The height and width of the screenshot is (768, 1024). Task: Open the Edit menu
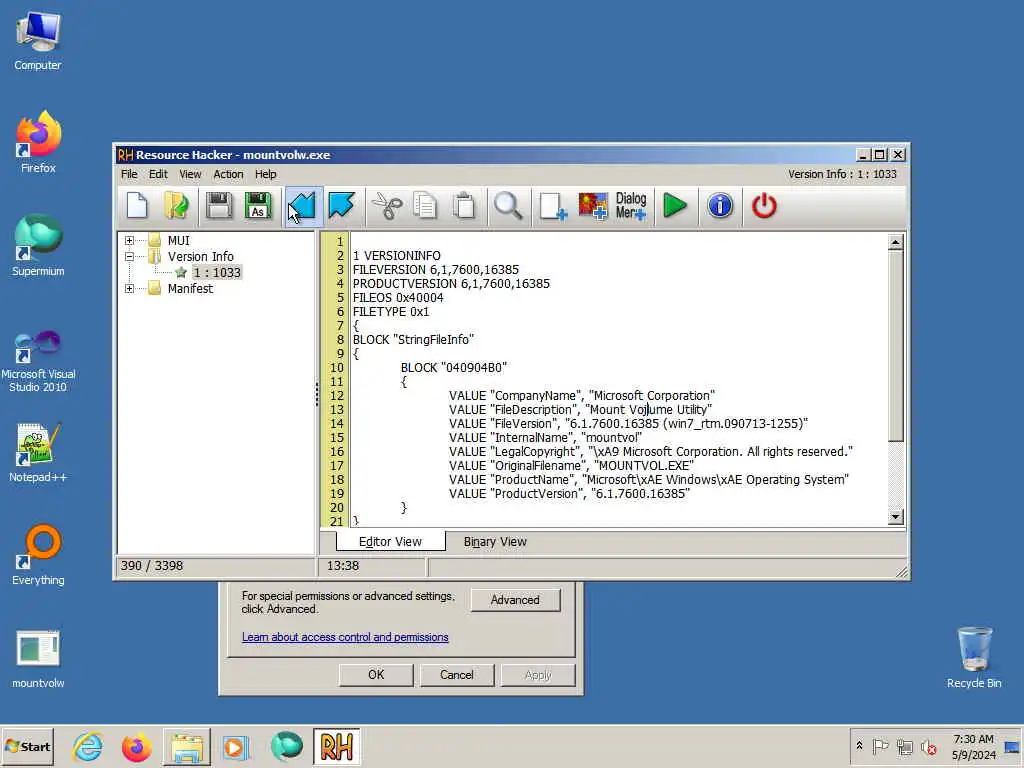point(158,174)
